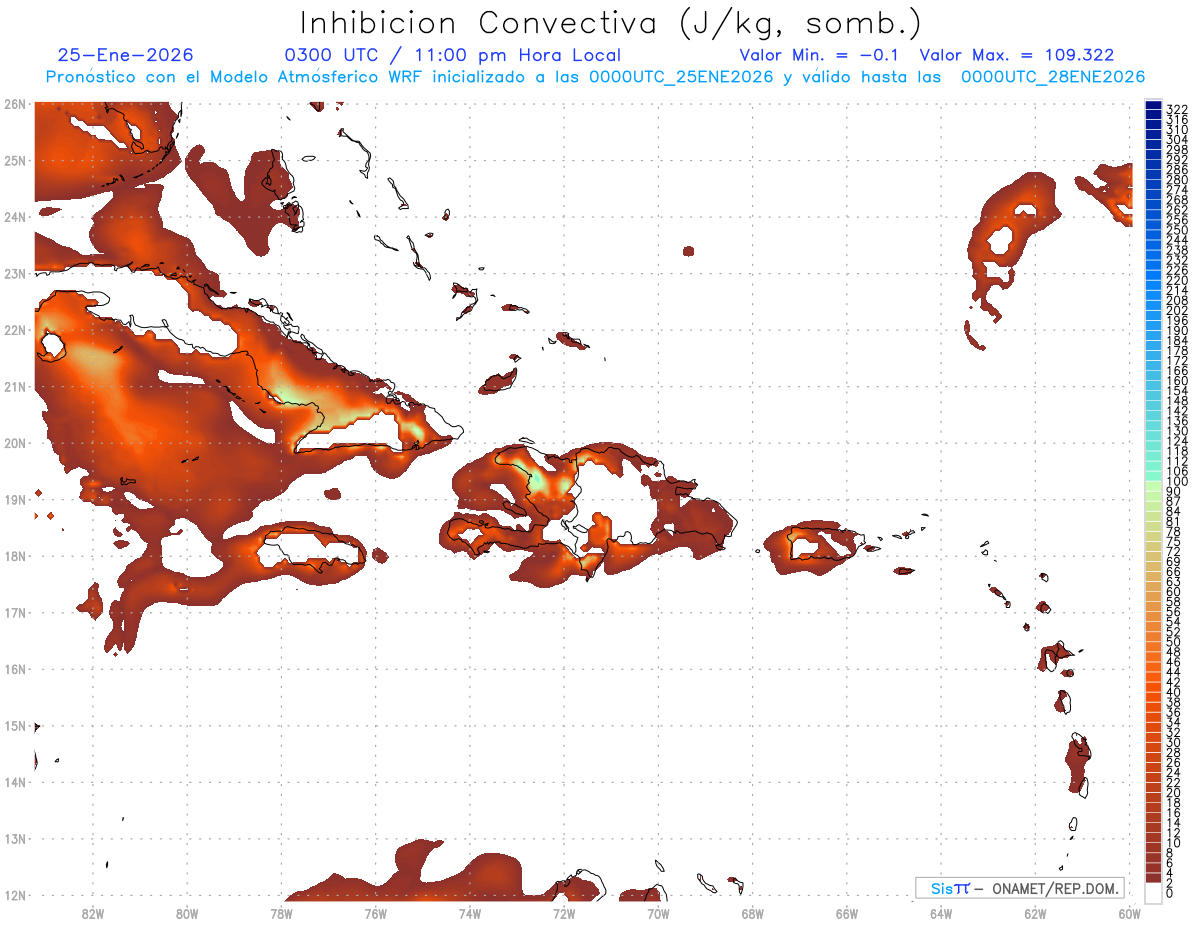Click the white legend swatch beside 0
This screenshot has height=927, width=1200.
tap(1153, 891)
